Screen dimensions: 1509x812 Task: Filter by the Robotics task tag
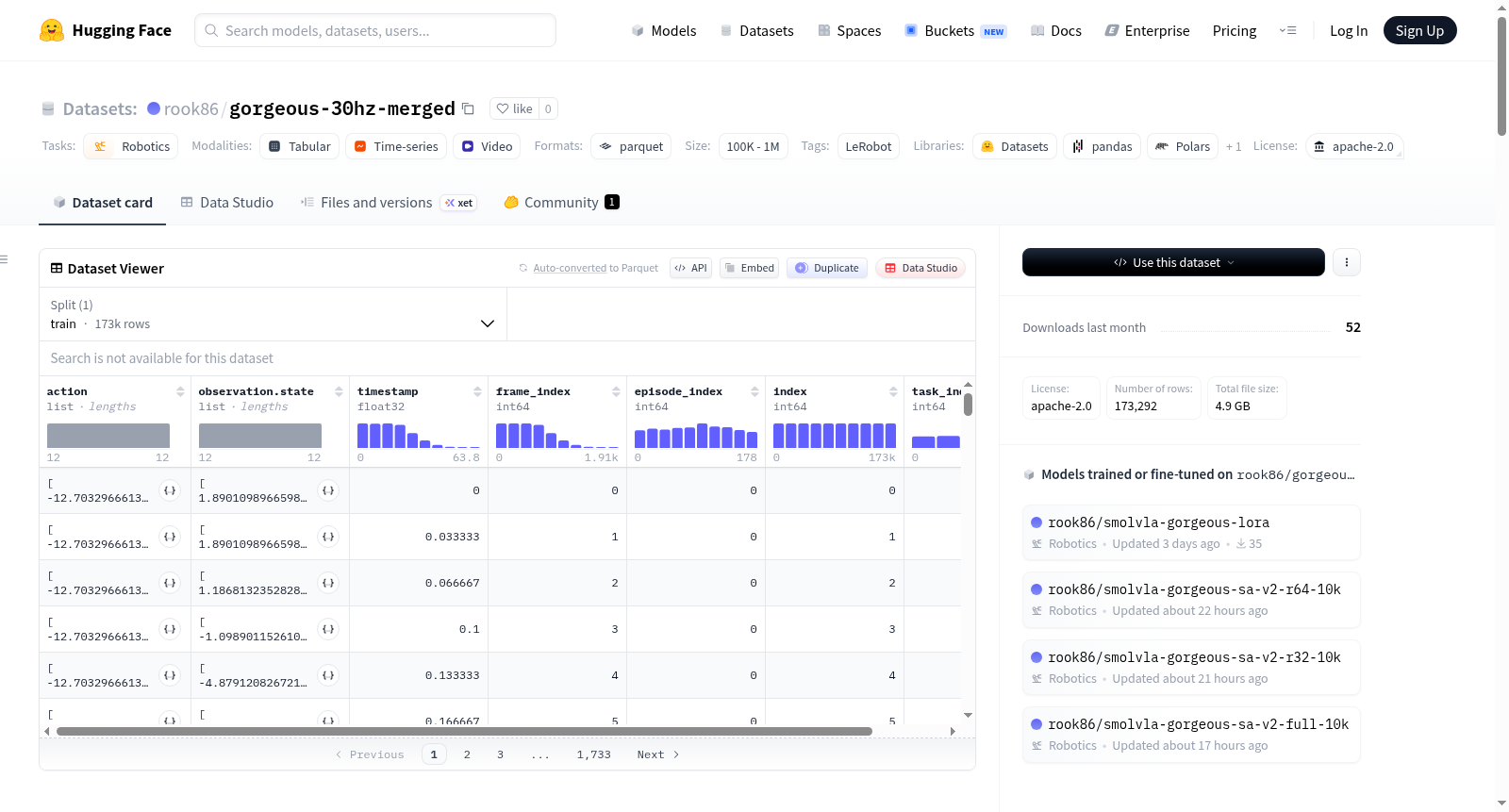[x=131, y=146]
